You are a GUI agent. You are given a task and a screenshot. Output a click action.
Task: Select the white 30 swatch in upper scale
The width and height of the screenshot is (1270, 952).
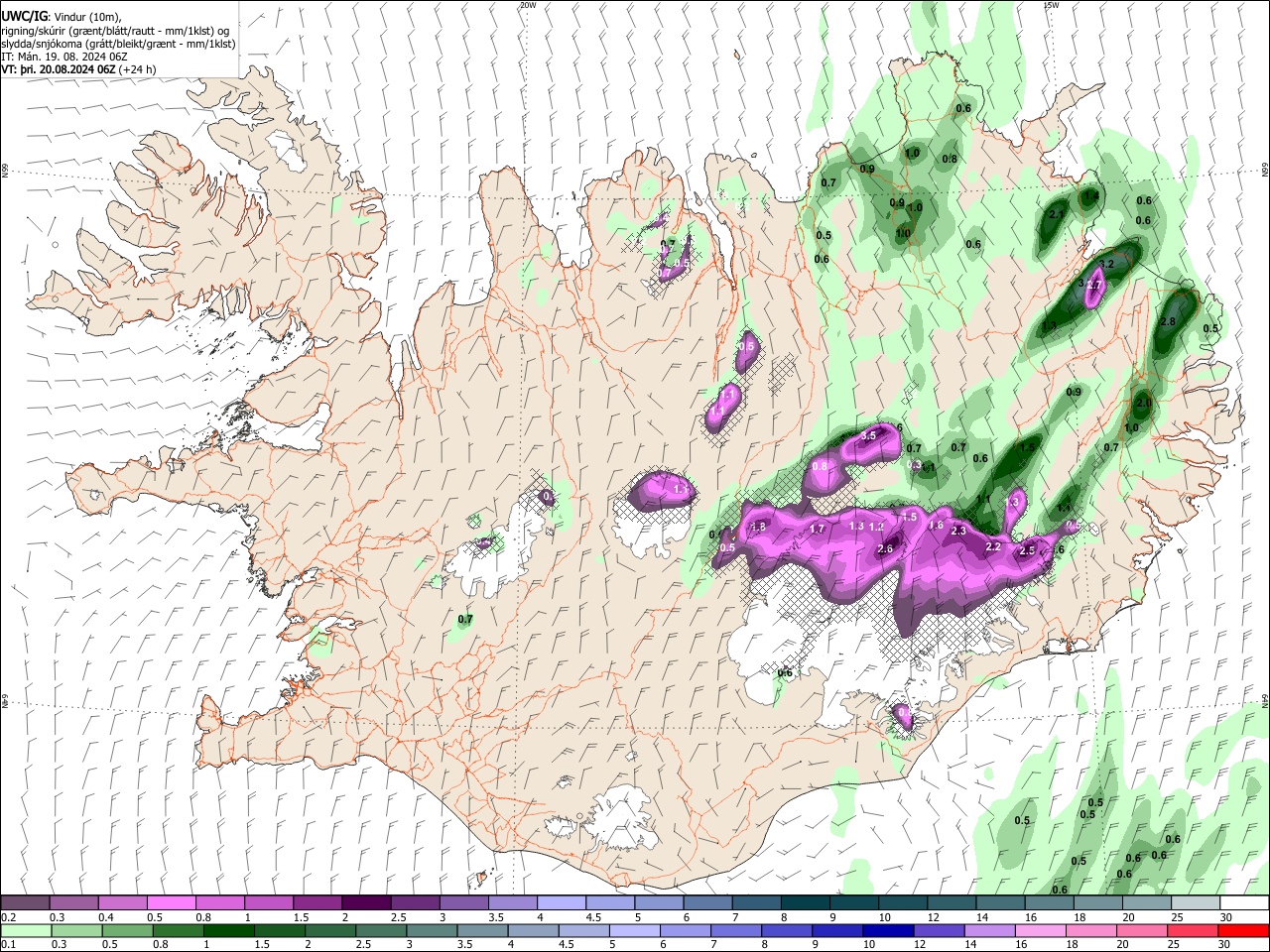pyautogui.click(x=1244, y=902)
